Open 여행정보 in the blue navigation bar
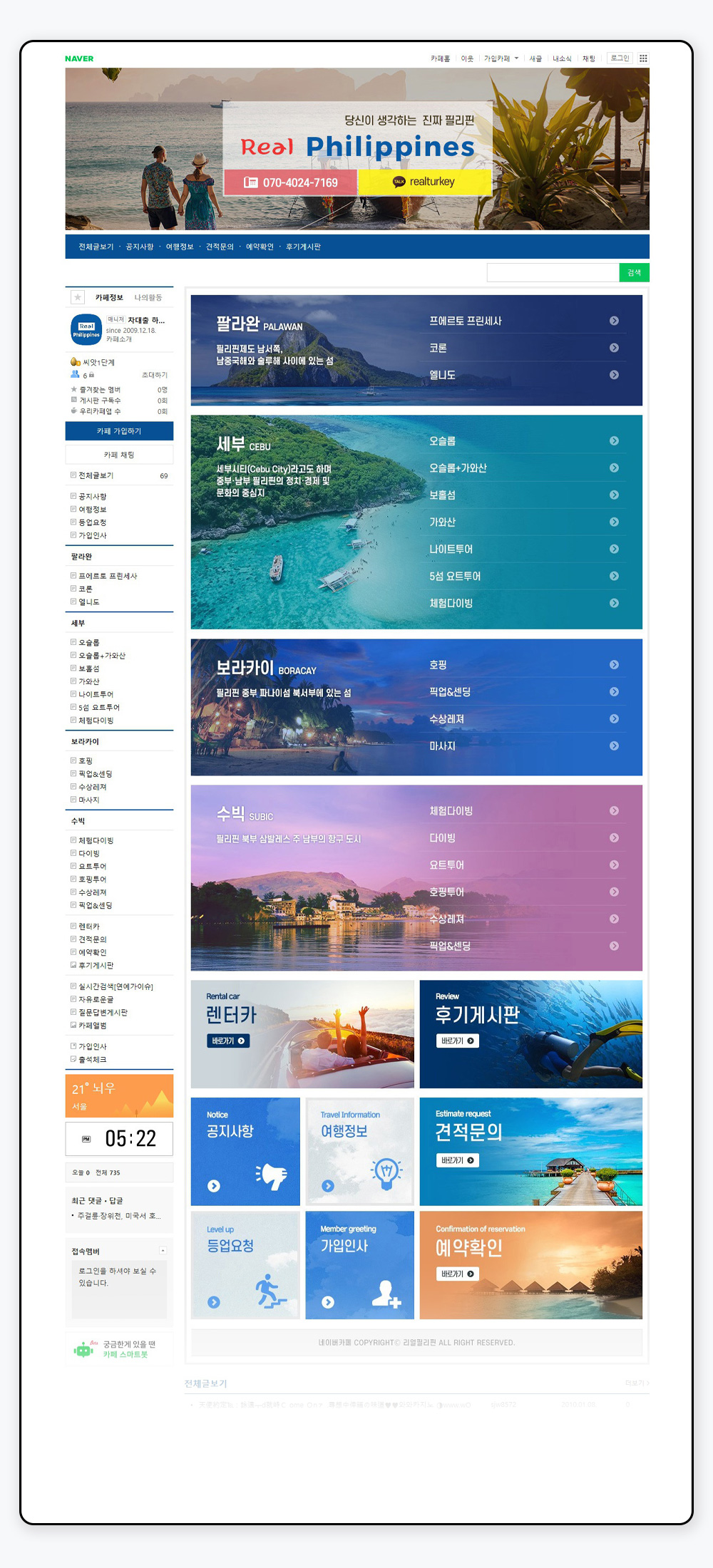713x1568 pixels. point(180,247)
